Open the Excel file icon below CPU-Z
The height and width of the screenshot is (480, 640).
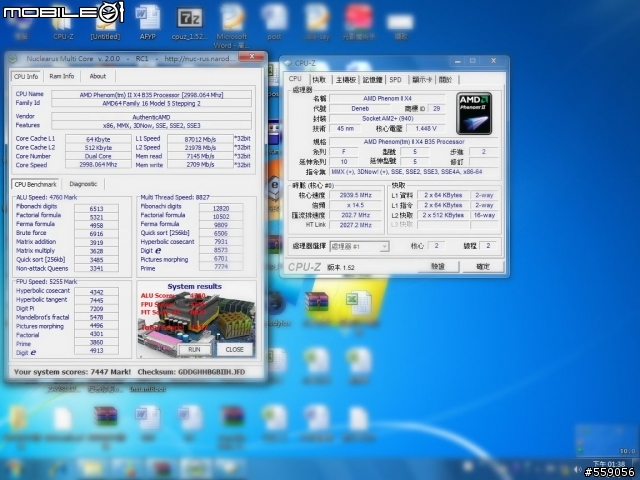(359, 304)
